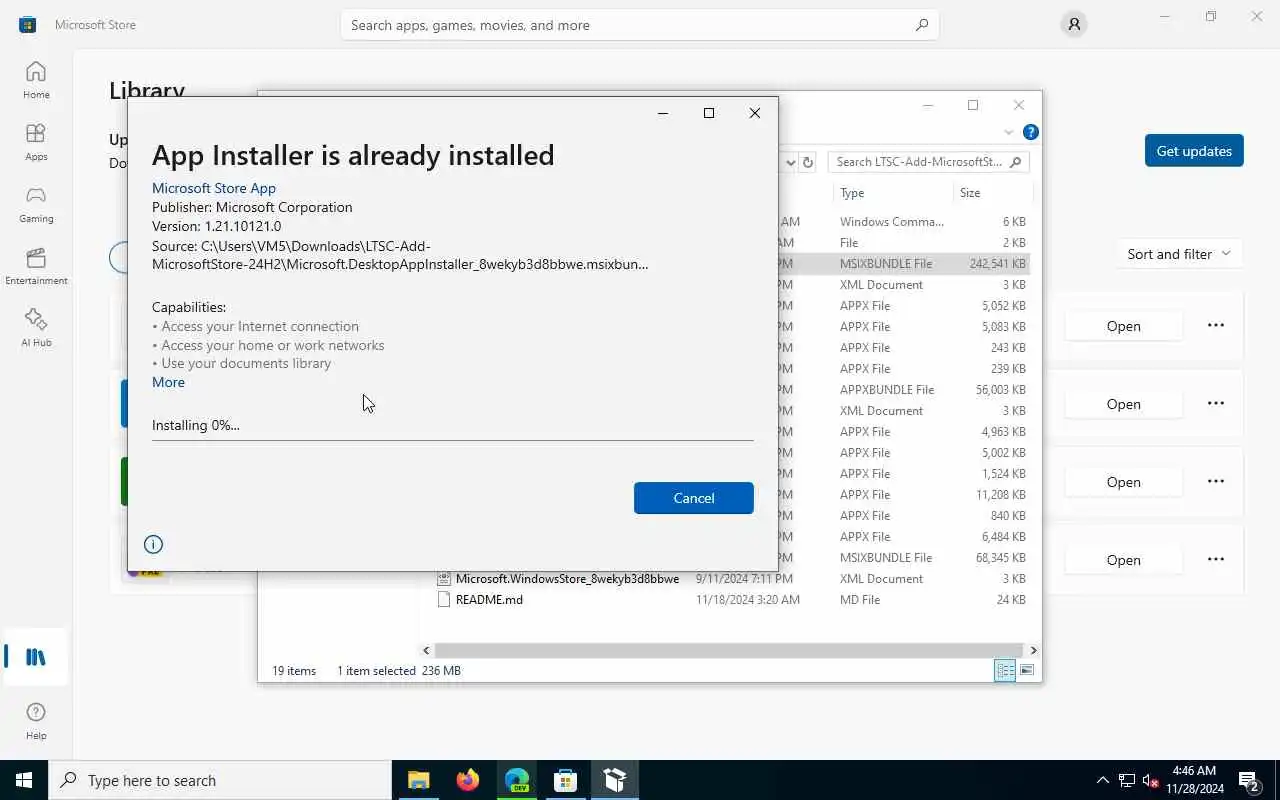Viewport: 1280px width, 800px height.
Task: Cancel the App Installer installation
Action: pyautogui.click(x=694, y=498)
